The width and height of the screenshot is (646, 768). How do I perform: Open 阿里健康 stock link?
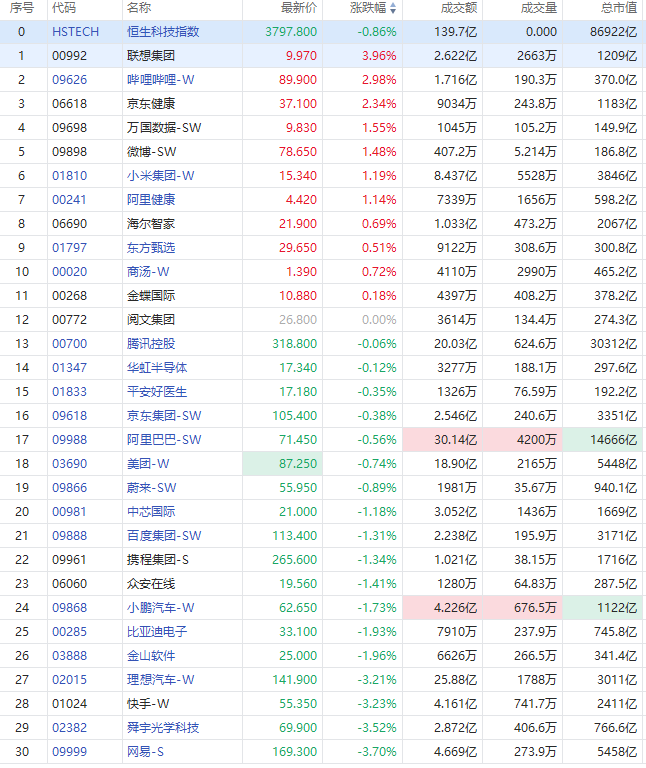[151, 200]
